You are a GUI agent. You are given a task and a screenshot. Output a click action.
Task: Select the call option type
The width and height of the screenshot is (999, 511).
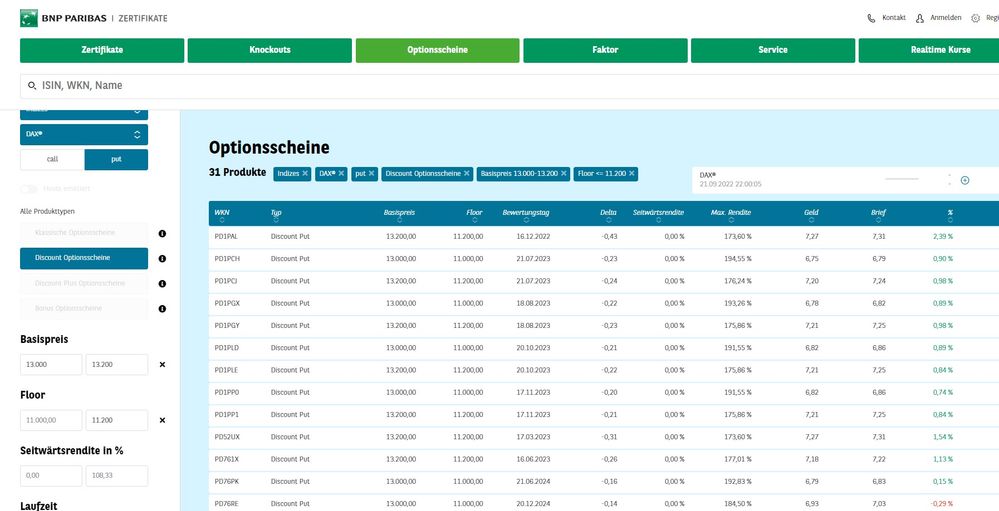point(52,160)
